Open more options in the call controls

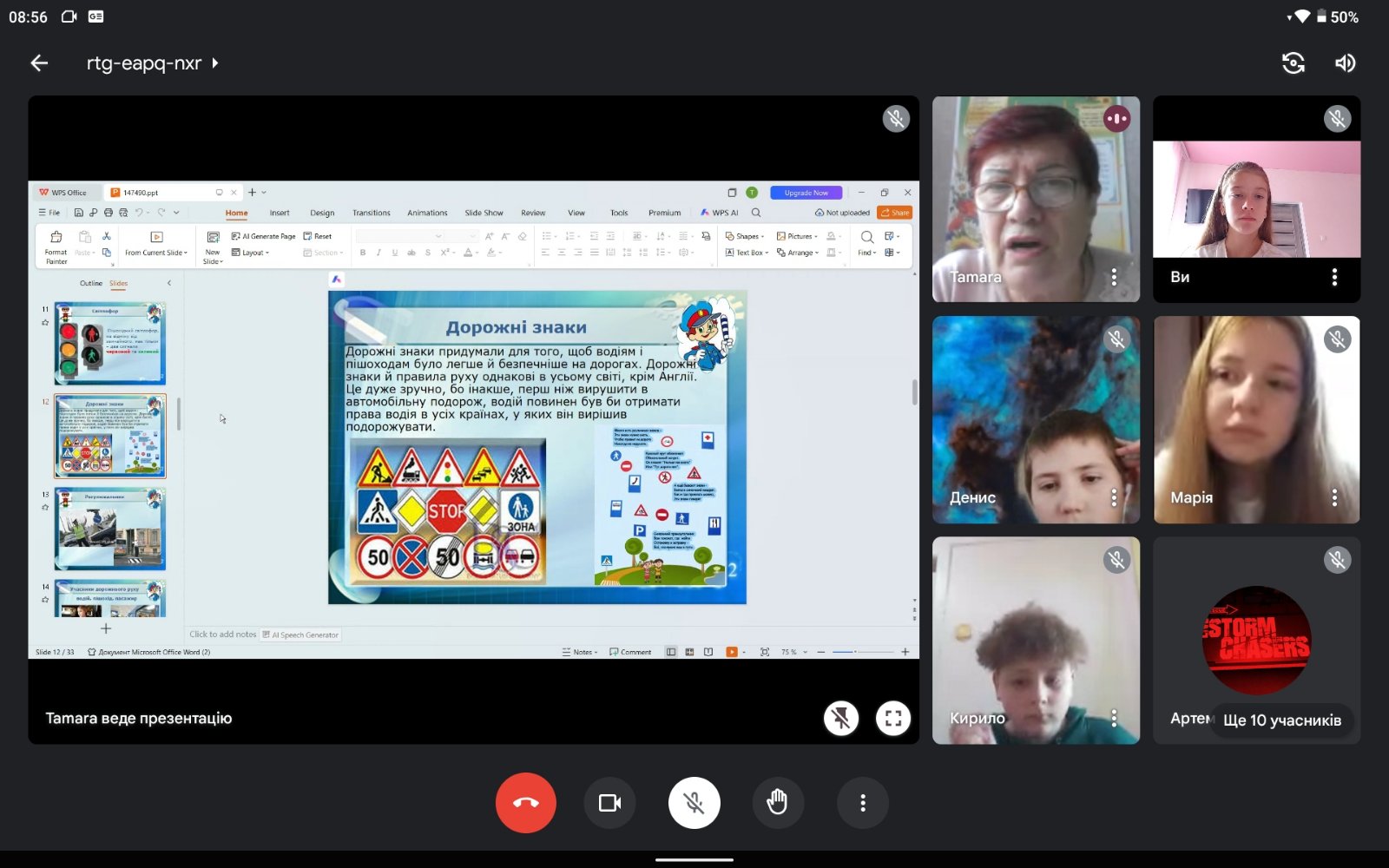862,803
